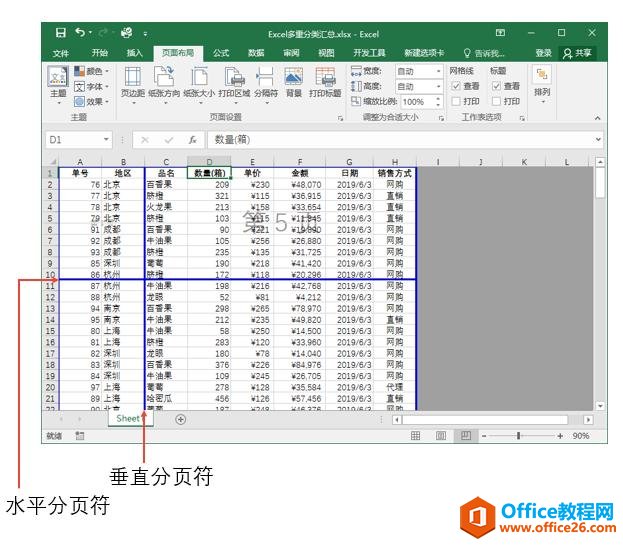Switch to Data (数据) tab
Image resolution: width=623 pixels, height=545 pixels.
[256, 53]
